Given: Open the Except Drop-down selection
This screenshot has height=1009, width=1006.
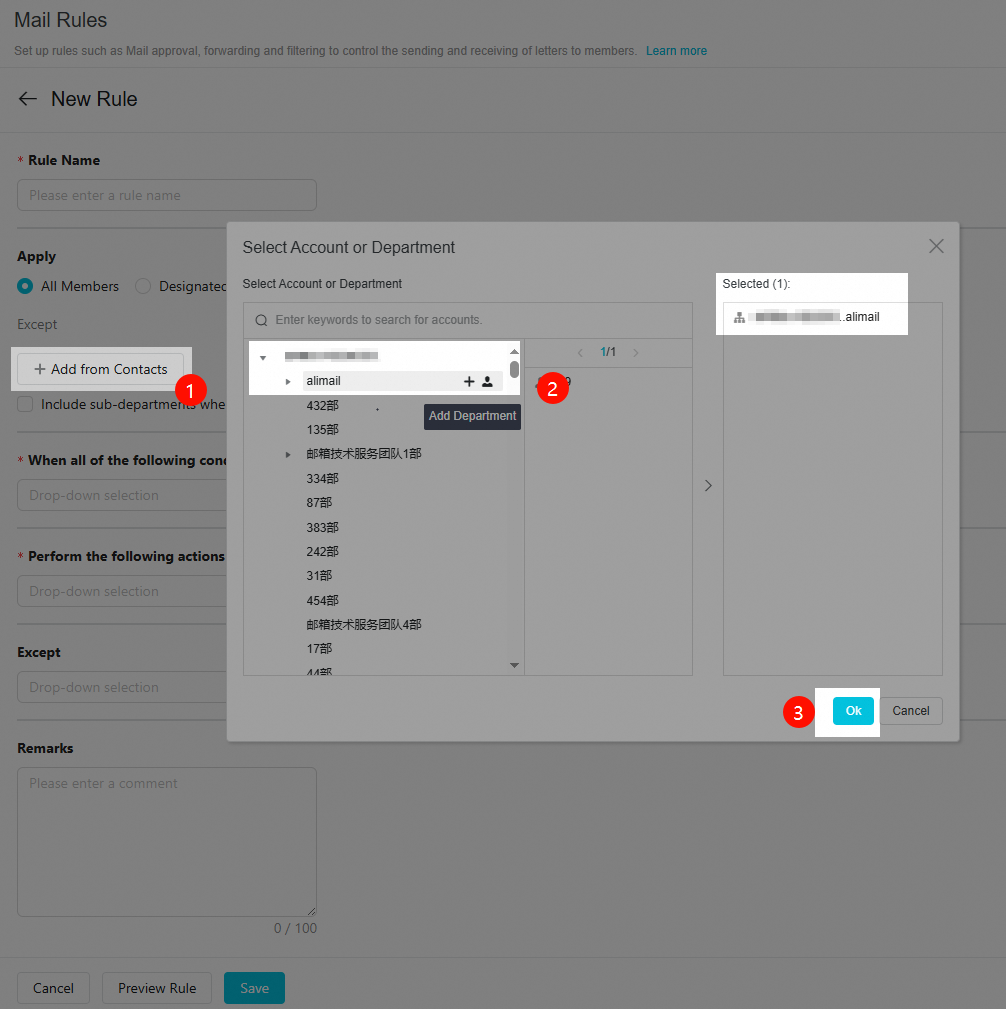Looking at the screenshot, I should point(122,687).
